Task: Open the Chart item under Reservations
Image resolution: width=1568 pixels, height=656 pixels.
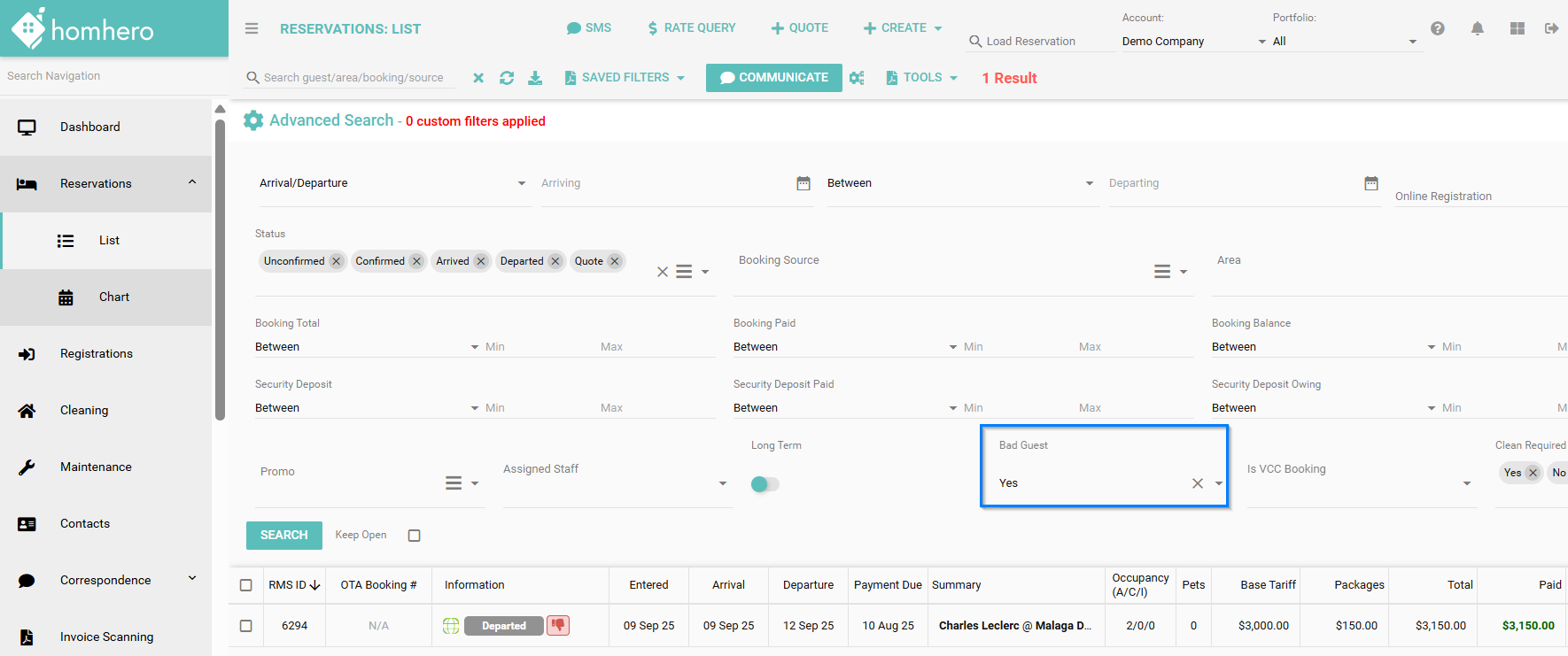Action: click(x=113, y=297)
